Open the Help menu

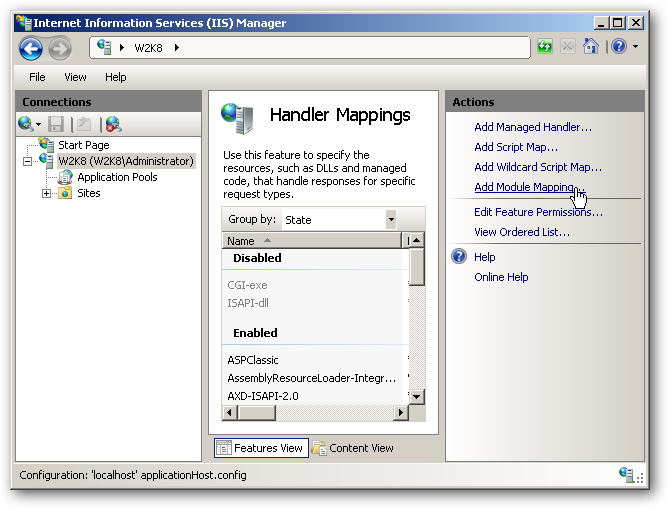click(x=115, y=77)
